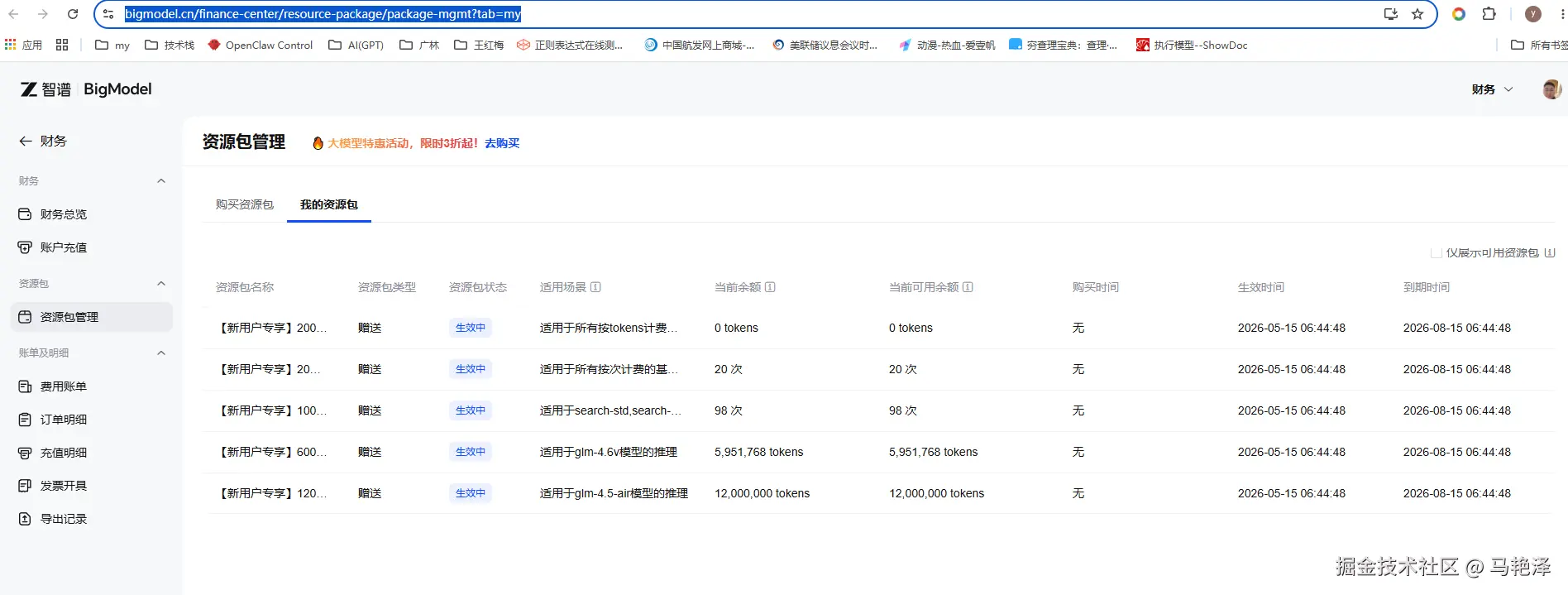Open the 广林 bookmark folder
This screenshot has height=595, width=1568.
coord(419,45)
